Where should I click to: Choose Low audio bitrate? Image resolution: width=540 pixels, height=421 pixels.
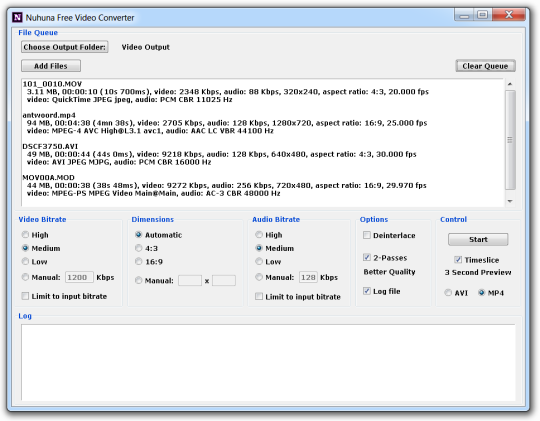point(259,261)
